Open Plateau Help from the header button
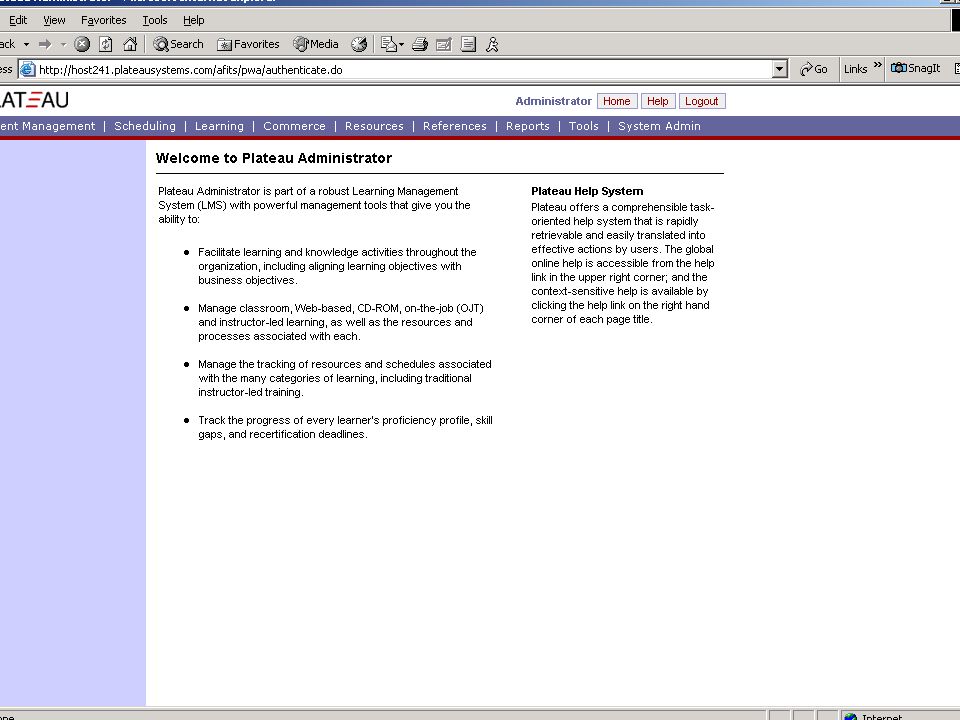The width and height of the screenshot is (960, 720). [658, 101]
